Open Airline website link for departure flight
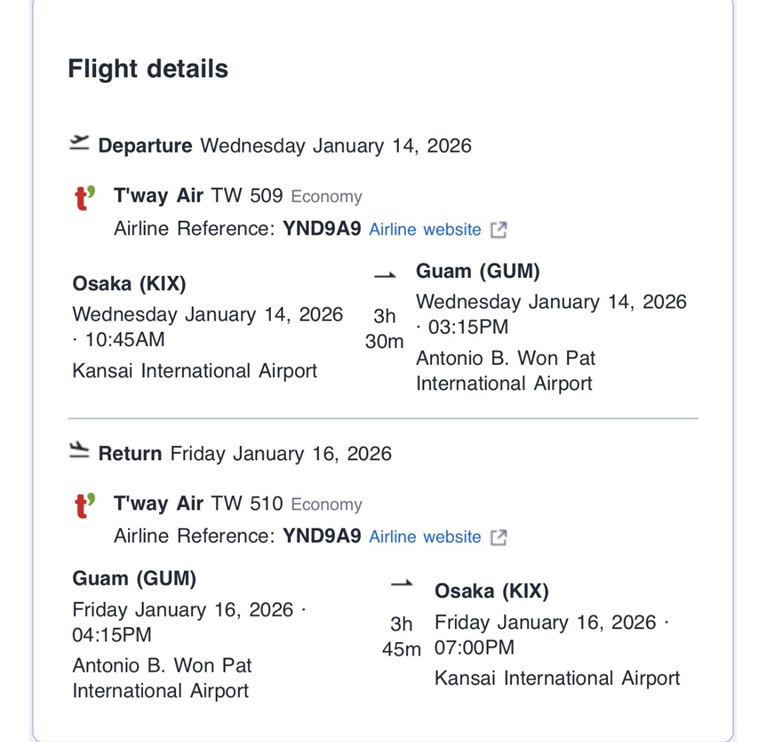The height and width of the screenshot is (742, 766). pos(425,230)
